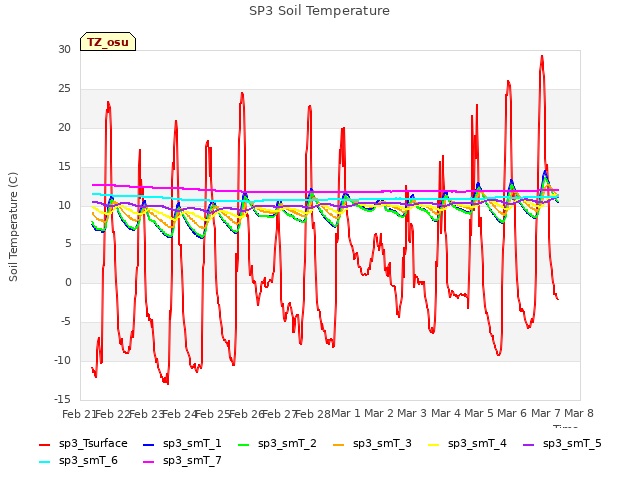Click the purple sp3_smT_5 legend swatch

click(x=529, y=445)
